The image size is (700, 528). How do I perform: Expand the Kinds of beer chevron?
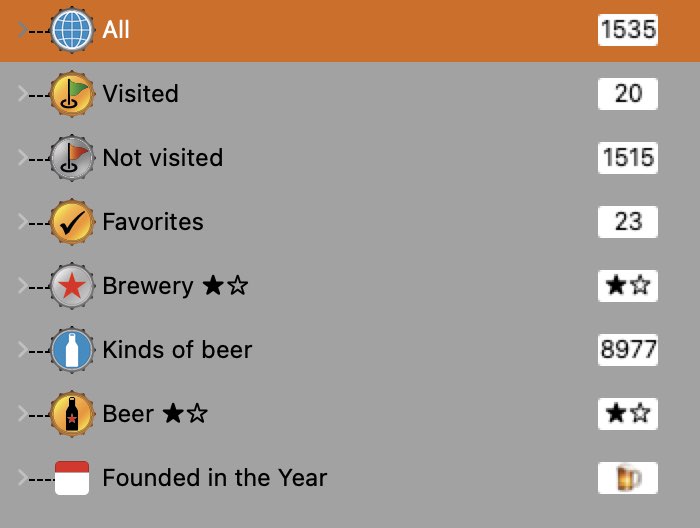(22, 349)
